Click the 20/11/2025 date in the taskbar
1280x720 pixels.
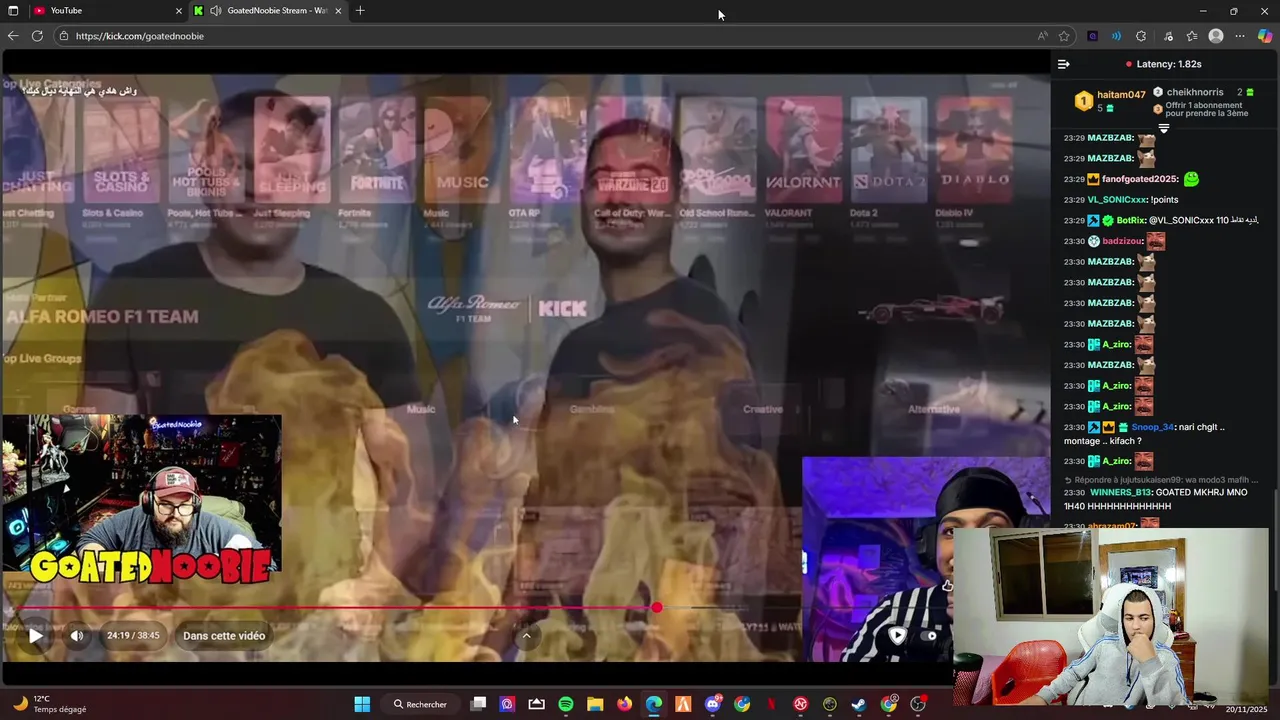(1247, 709)
